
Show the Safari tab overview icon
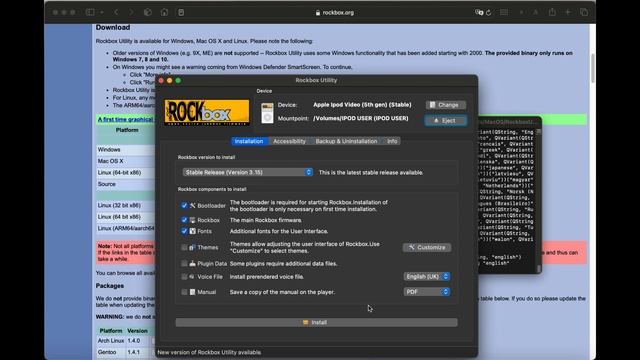(584, 12)
